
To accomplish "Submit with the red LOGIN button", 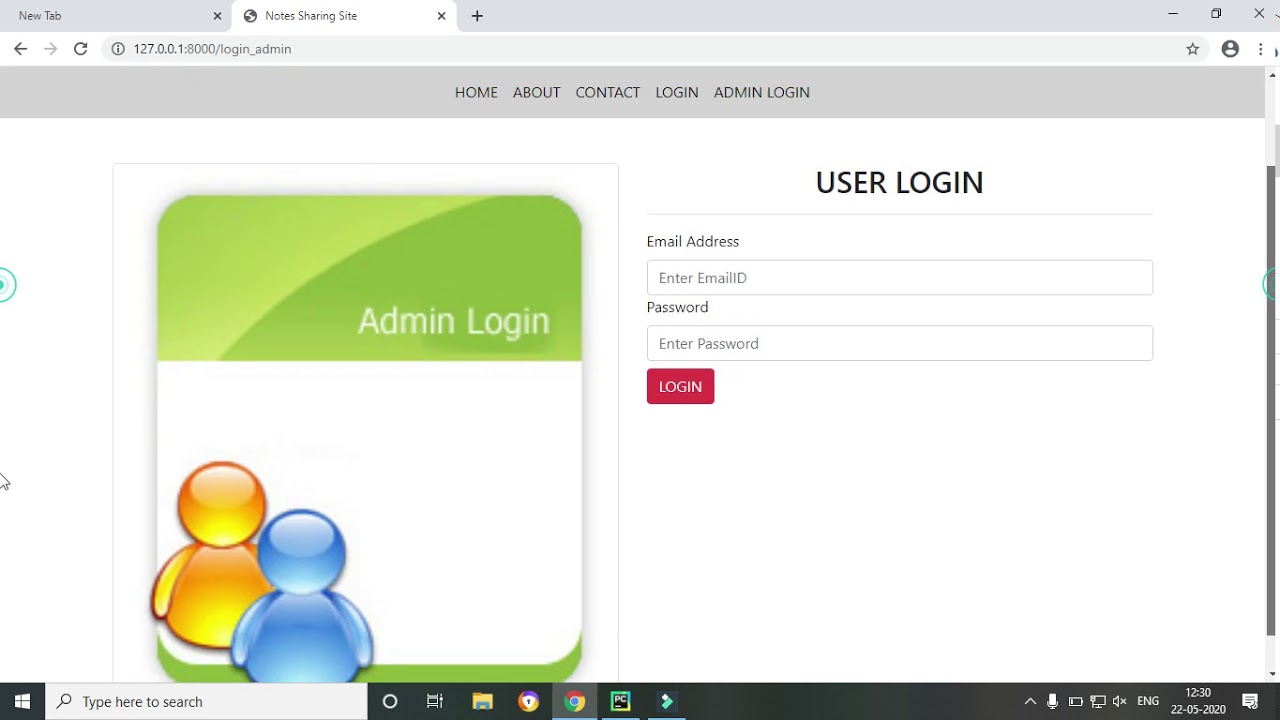I will coord(680,387).
